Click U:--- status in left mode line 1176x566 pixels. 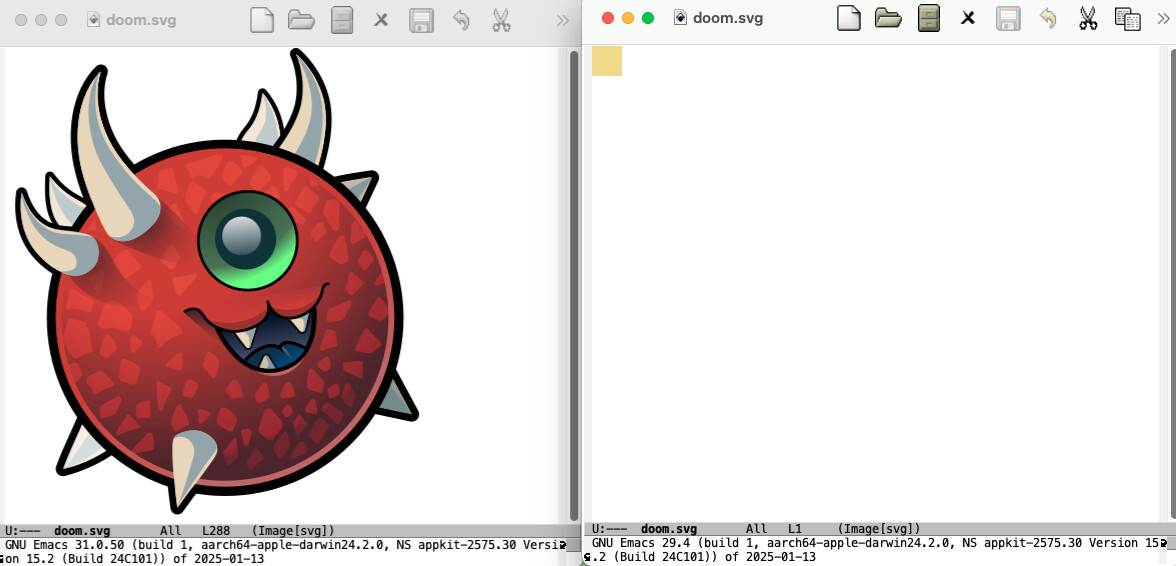(22, 531)
